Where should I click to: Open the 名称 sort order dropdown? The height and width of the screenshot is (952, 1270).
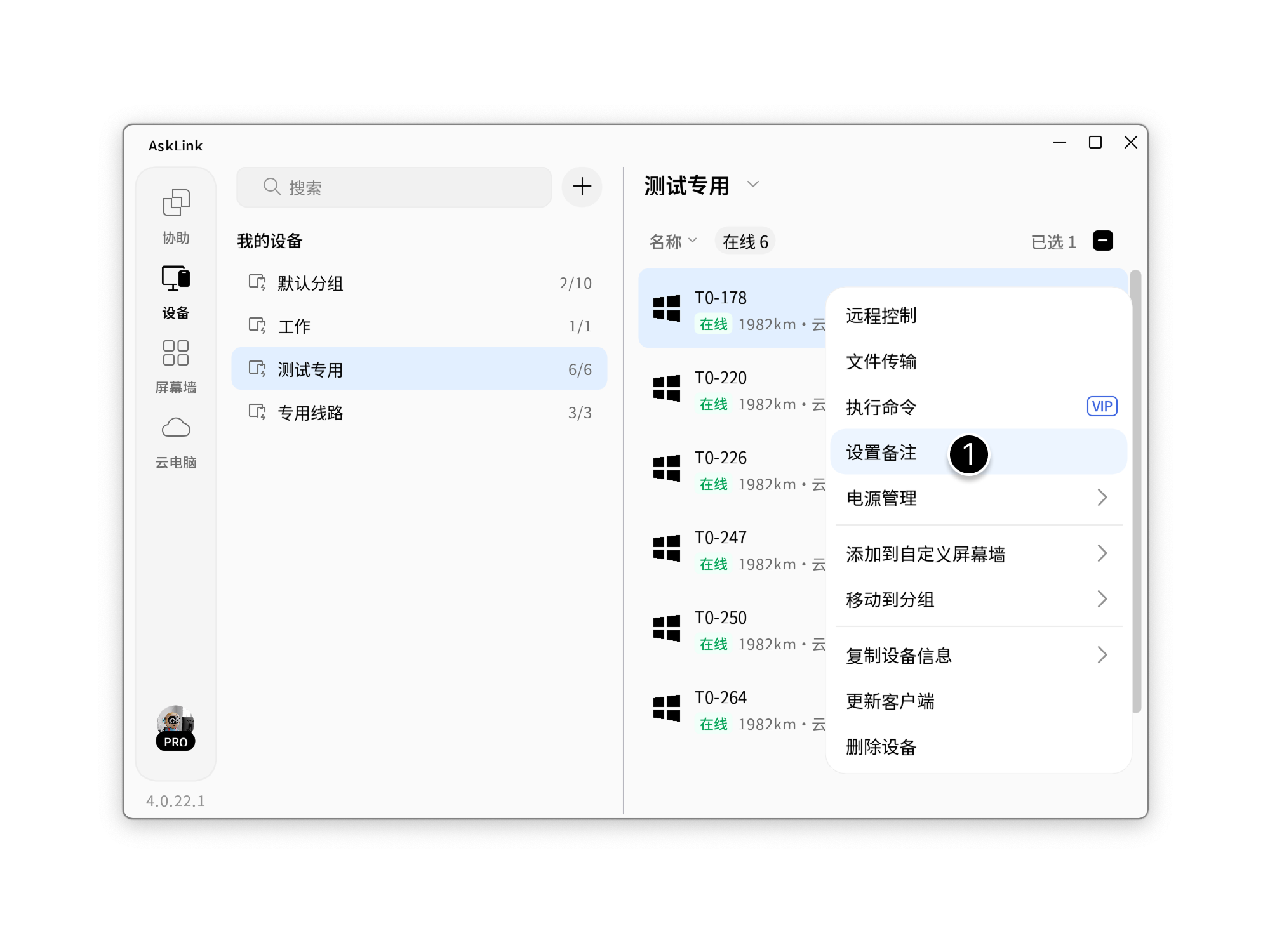[x=673, y=240]
